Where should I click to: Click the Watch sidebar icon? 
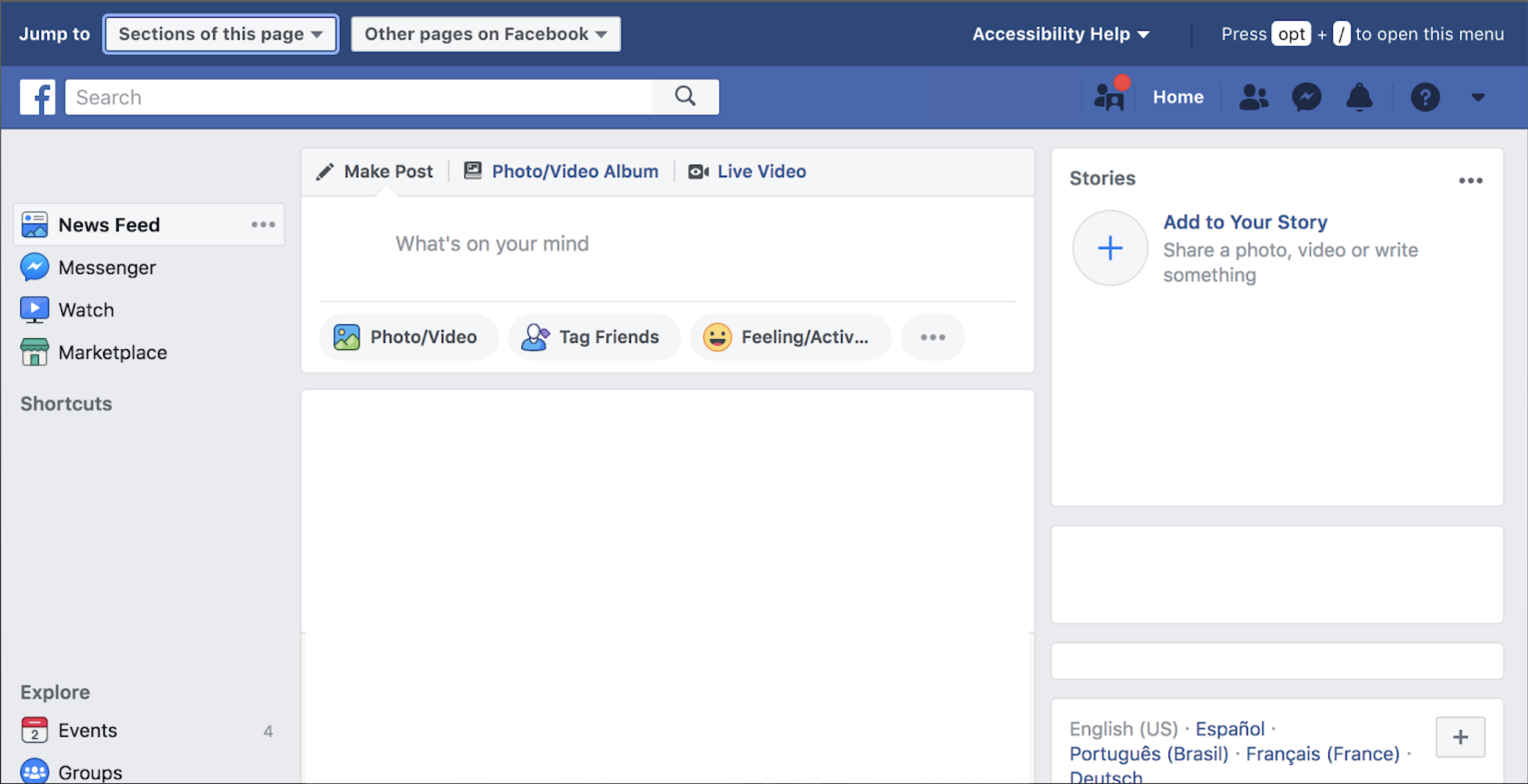tap(34, 310)
